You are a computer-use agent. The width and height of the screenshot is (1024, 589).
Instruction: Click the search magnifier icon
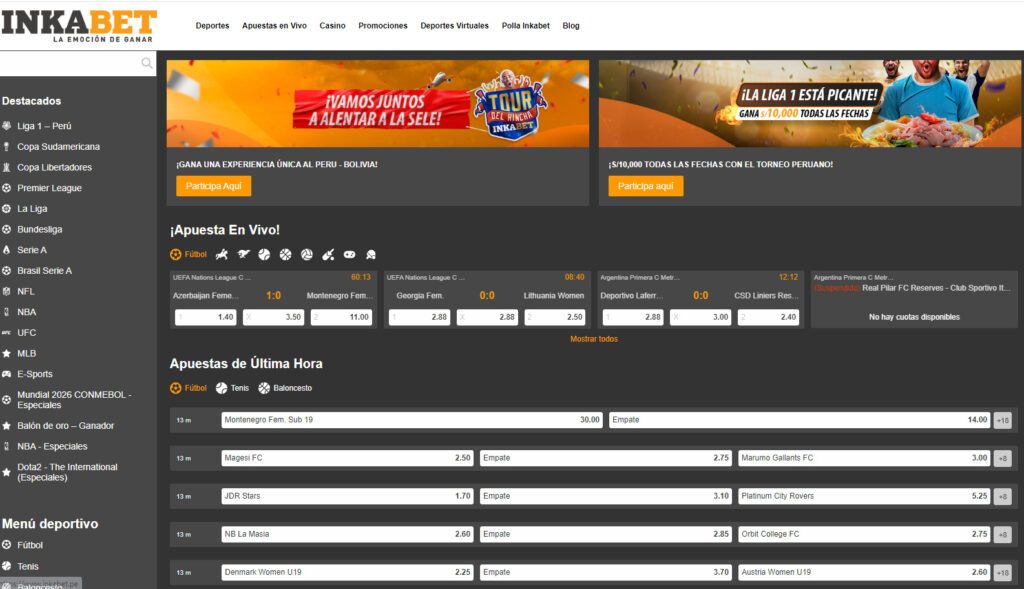[x=147, y=63]
